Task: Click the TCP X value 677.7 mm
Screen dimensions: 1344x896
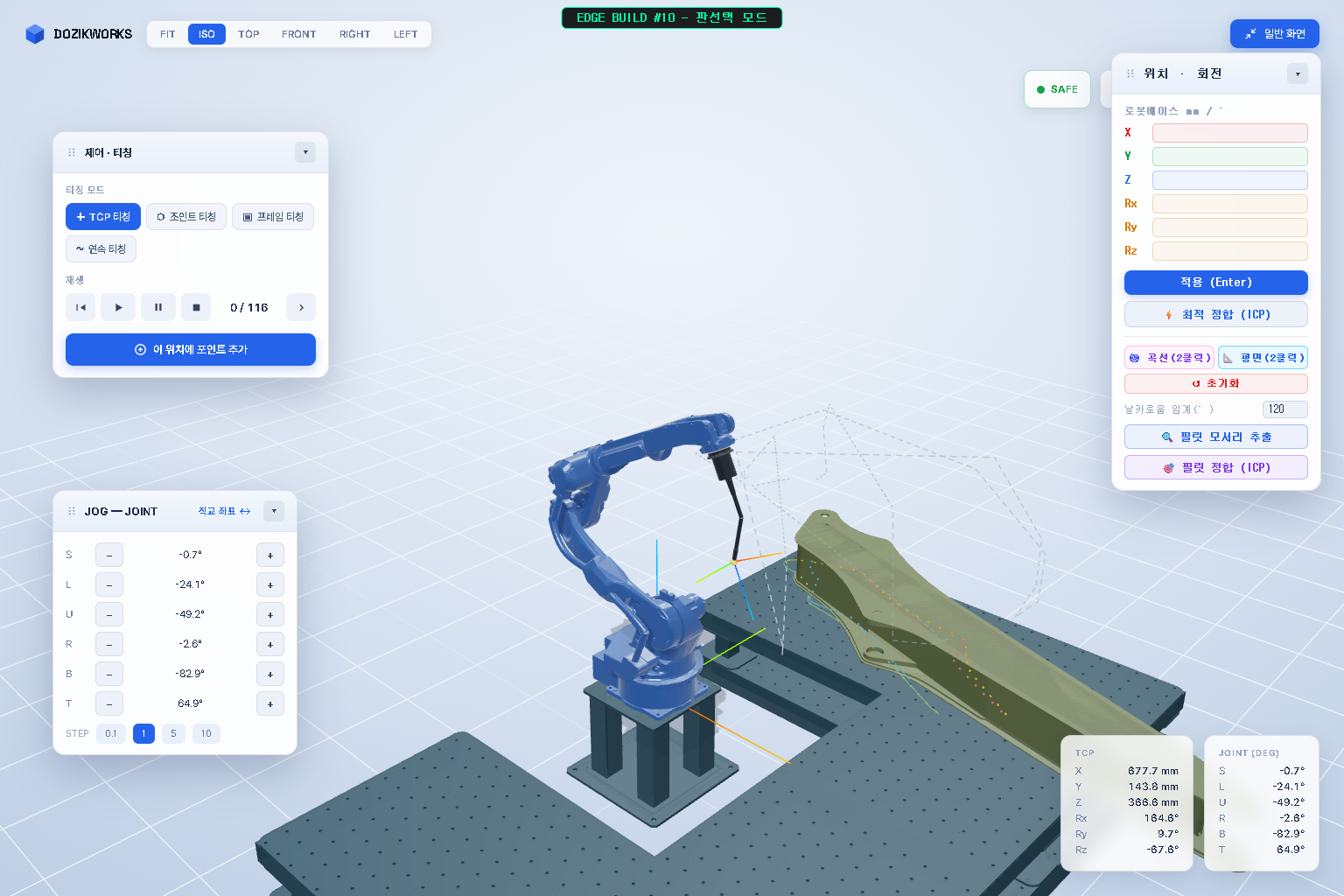Action: 1153,771
